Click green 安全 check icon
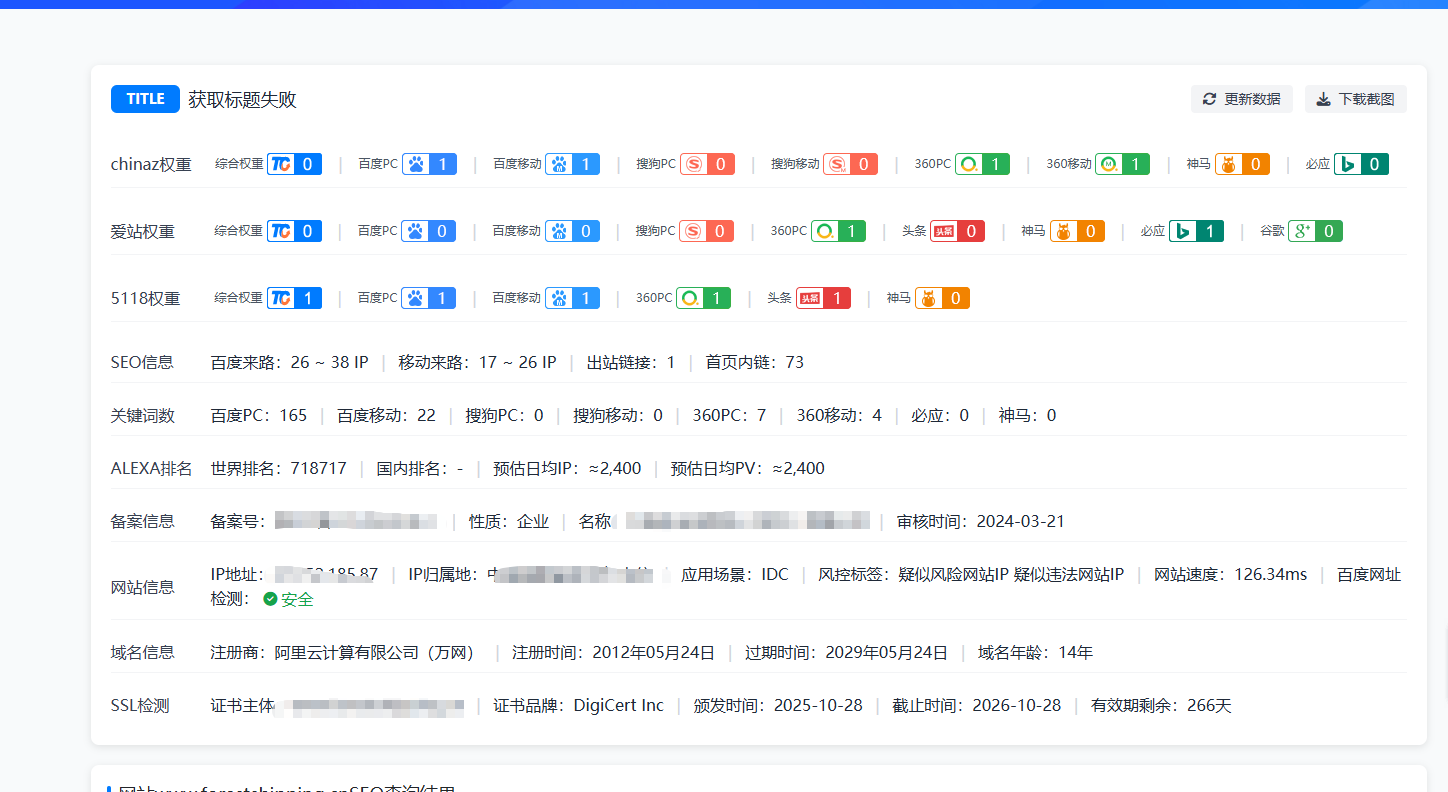This screenshot has height=792, width=1448. 270,599
